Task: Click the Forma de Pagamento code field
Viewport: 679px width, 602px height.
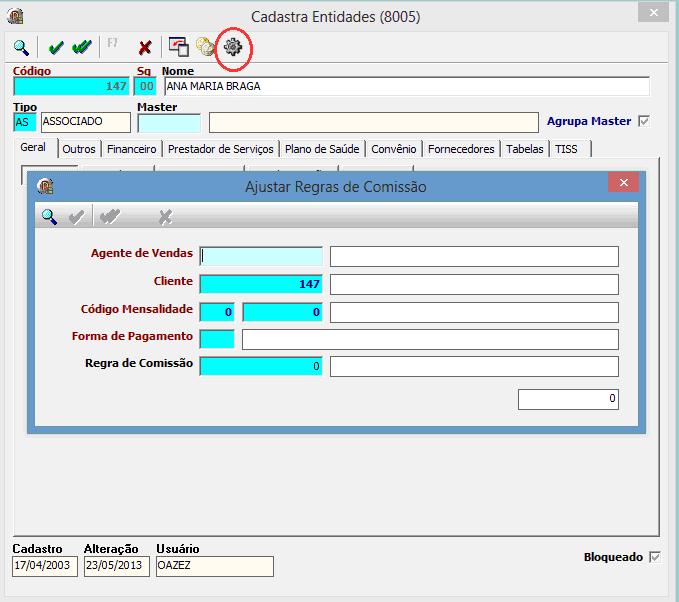Action: pyautogui.click(x=217, y=339)
